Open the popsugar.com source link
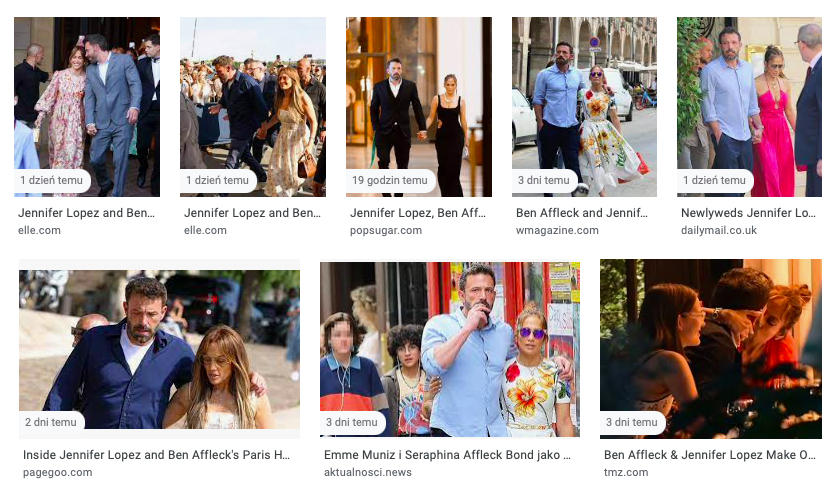Viewport: 836px width, 488px height. (x=385, y=230)
